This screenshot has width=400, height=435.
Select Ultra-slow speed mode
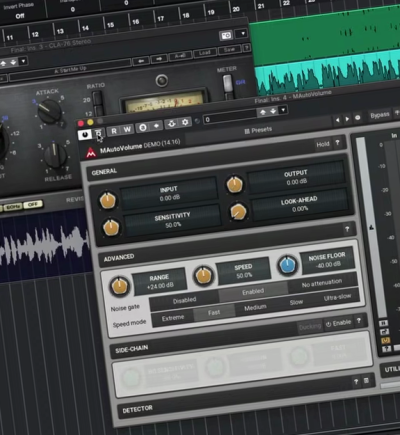337,297
